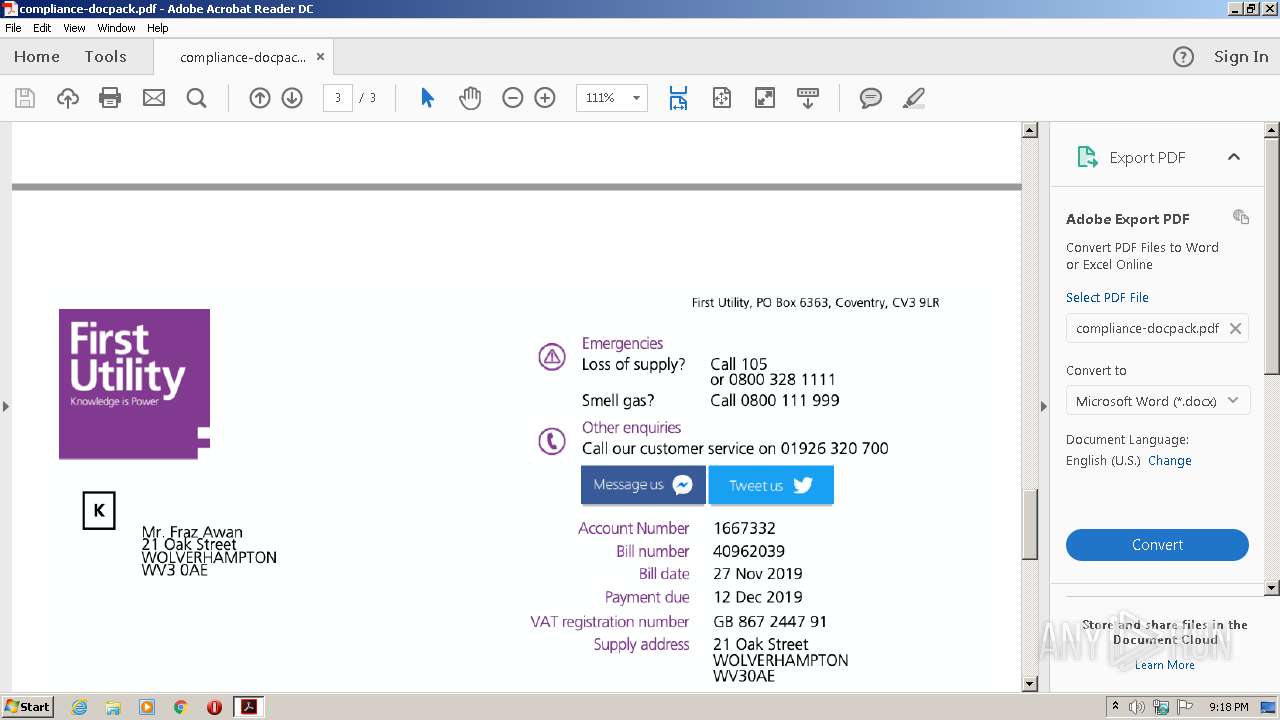Image resolution: width=1280 pixels, height=720 pixels.
Task: Open the File menu
Action: [13, 28]
